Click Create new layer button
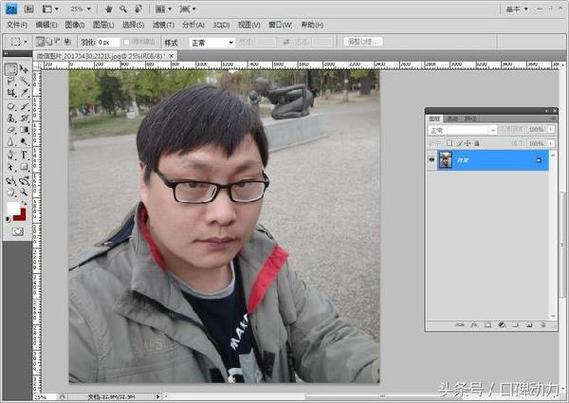 529,325
